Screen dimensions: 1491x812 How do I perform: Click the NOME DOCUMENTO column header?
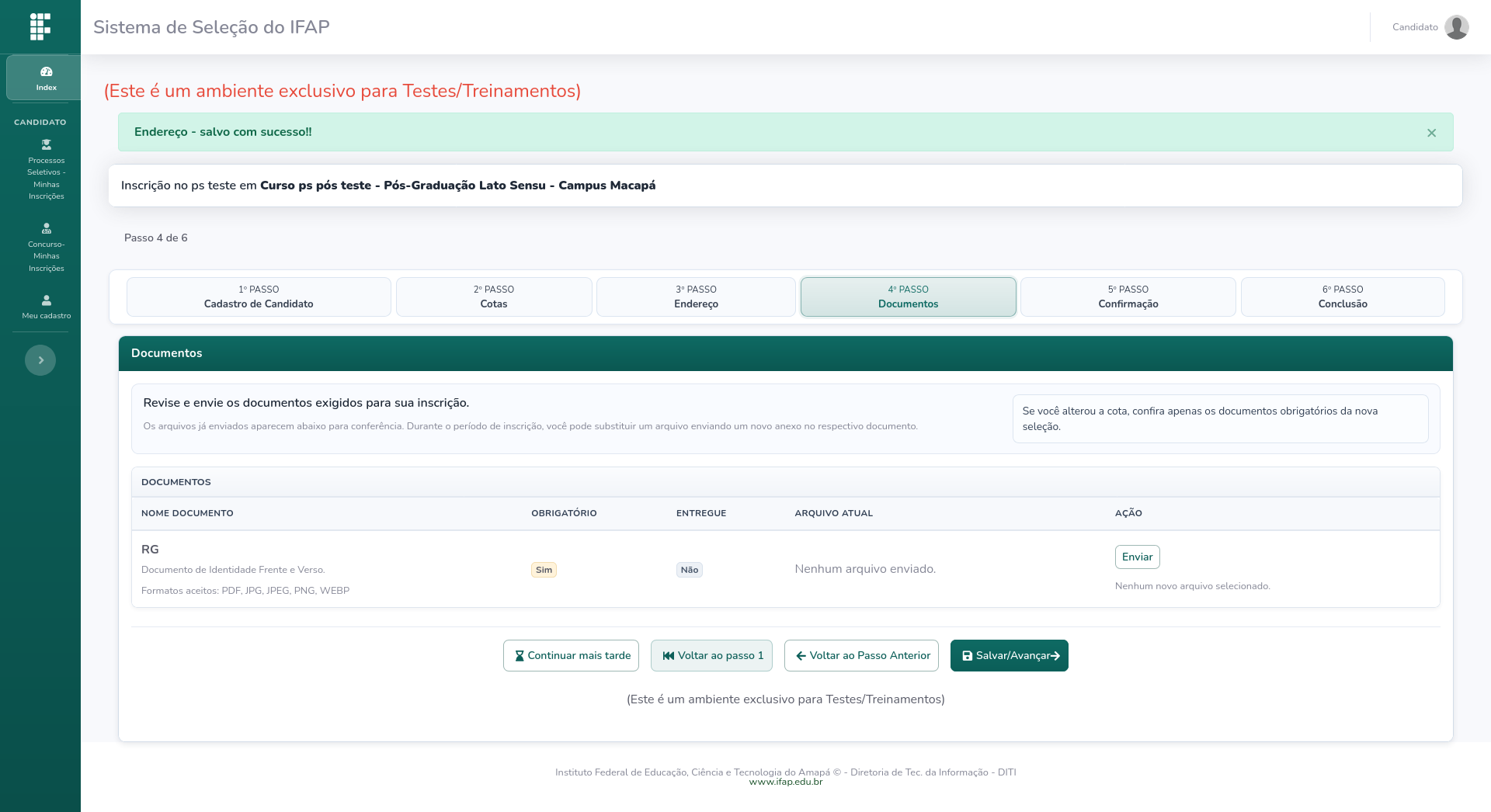click(187, 513)
